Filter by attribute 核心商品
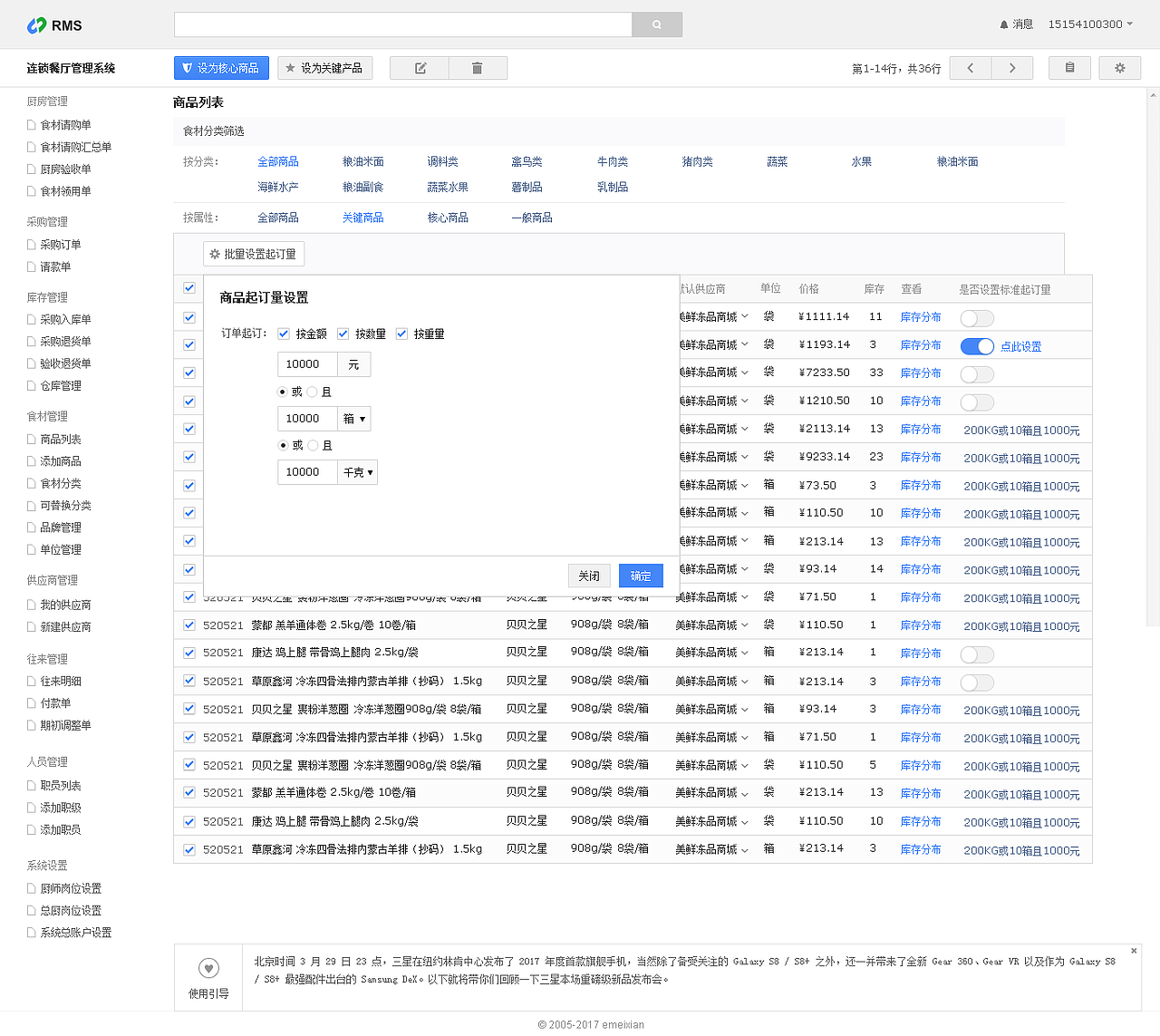 (448, 218)
